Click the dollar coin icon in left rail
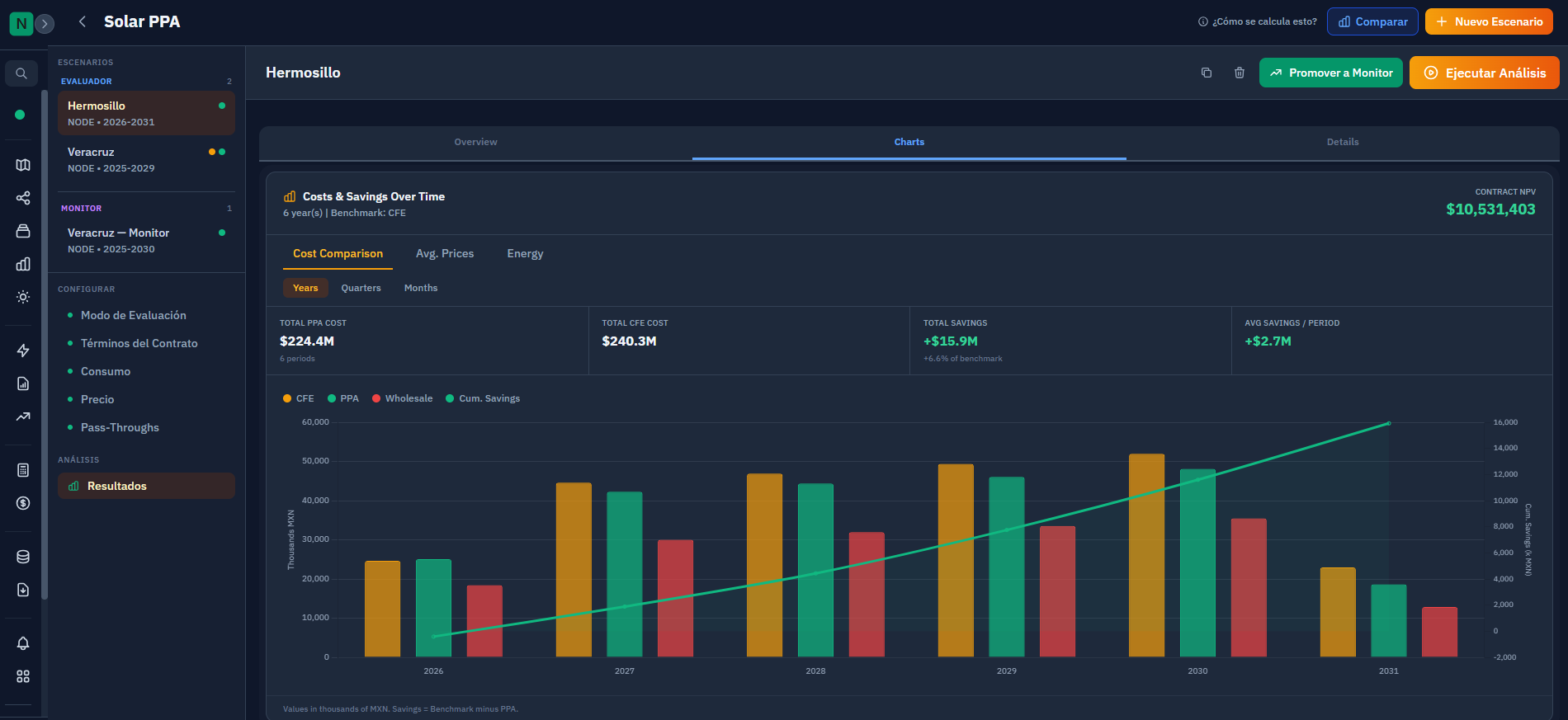This screenshot has height=720, width=1568. tap(23, 503)
